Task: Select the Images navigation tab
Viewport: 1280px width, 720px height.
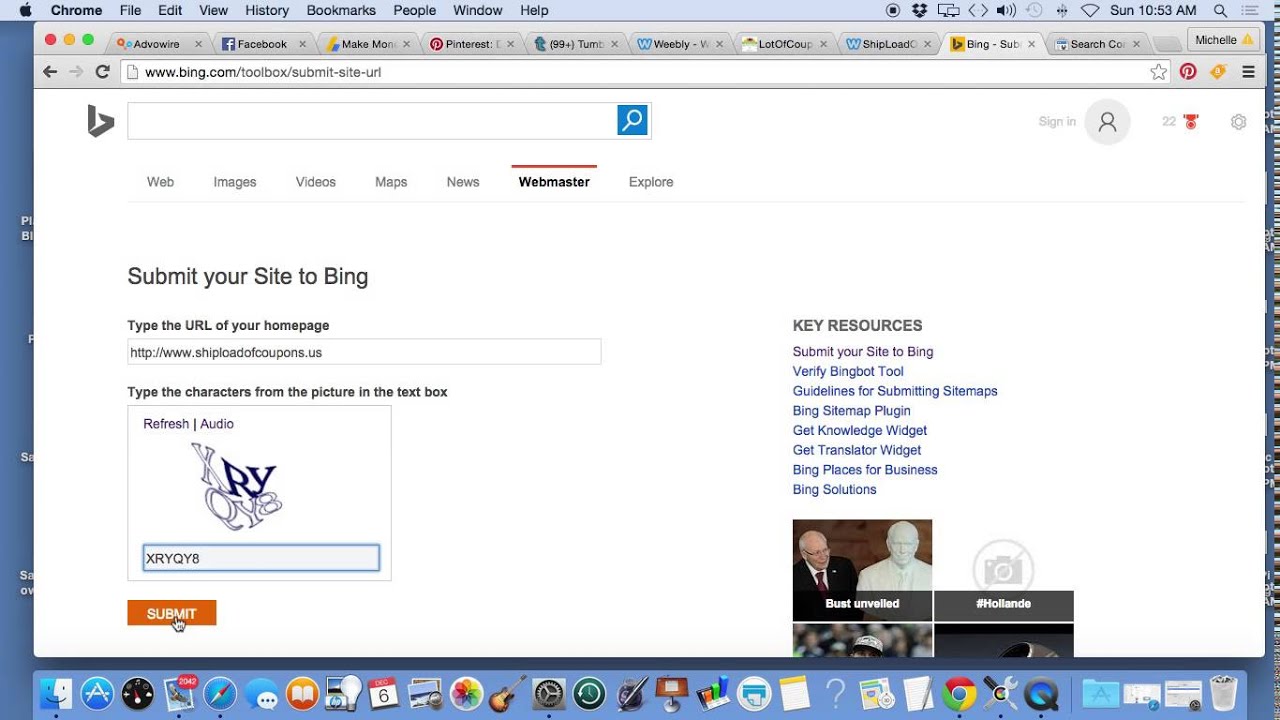Action: click(x=235, y=182)
